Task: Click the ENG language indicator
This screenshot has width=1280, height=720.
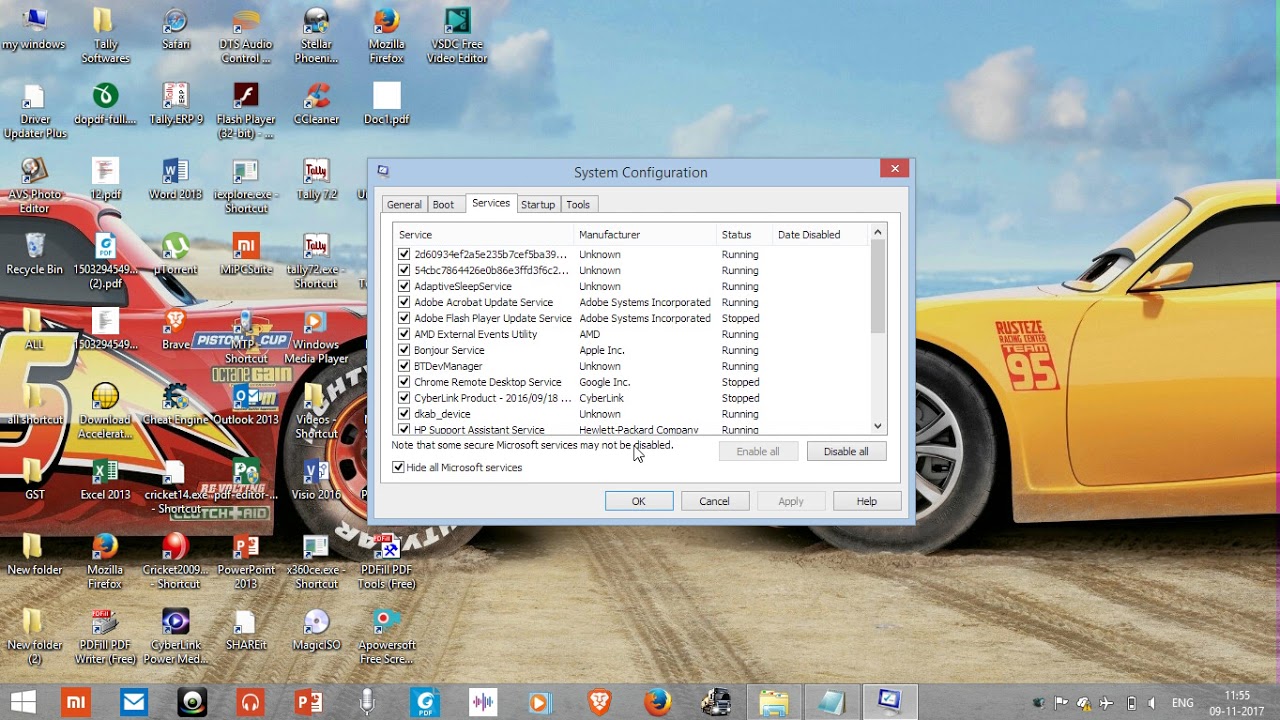Action: pyautogui.click(x=1182, y=703)
